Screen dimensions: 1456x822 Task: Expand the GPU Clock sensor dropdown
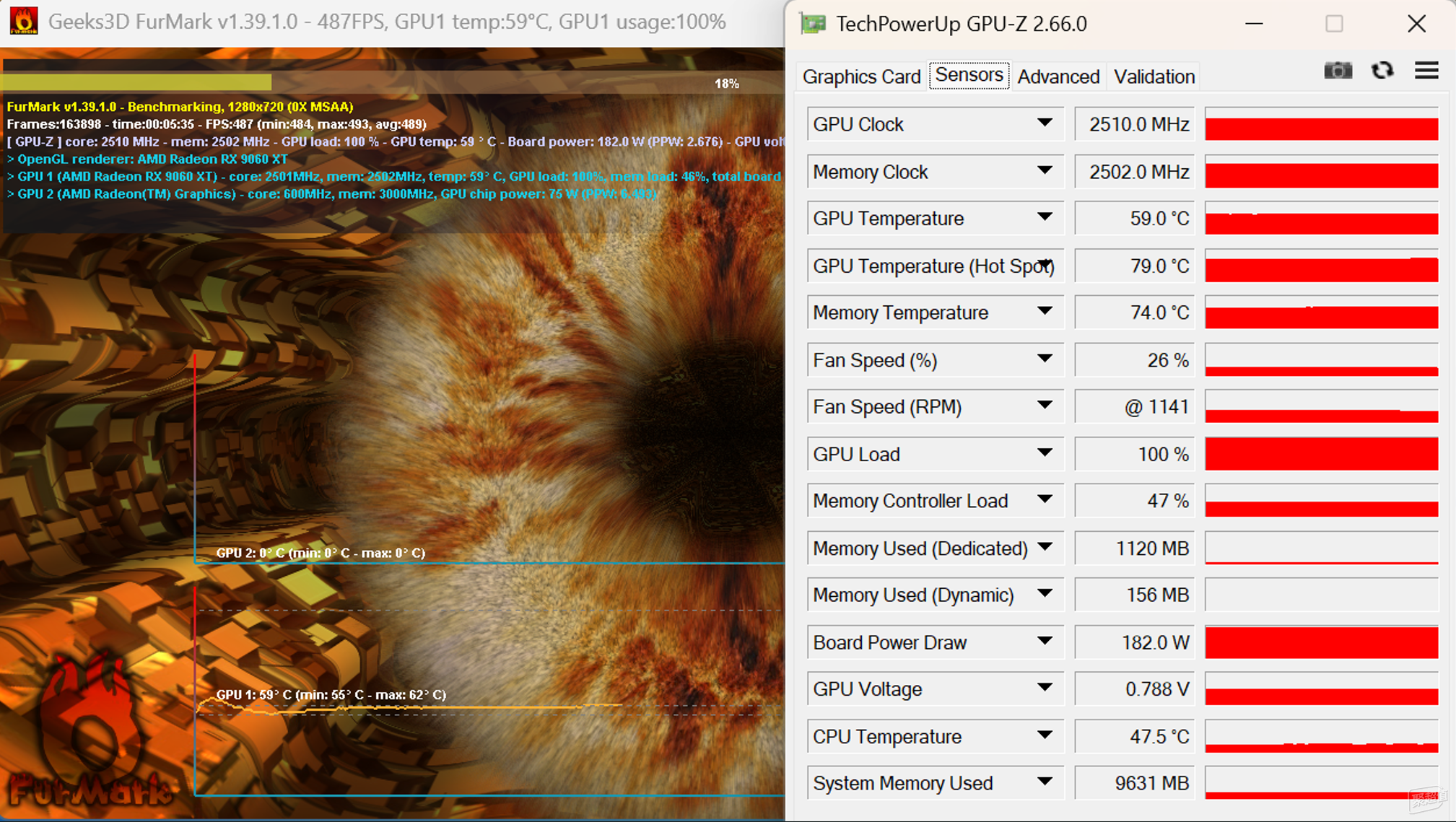point(1045,123)
